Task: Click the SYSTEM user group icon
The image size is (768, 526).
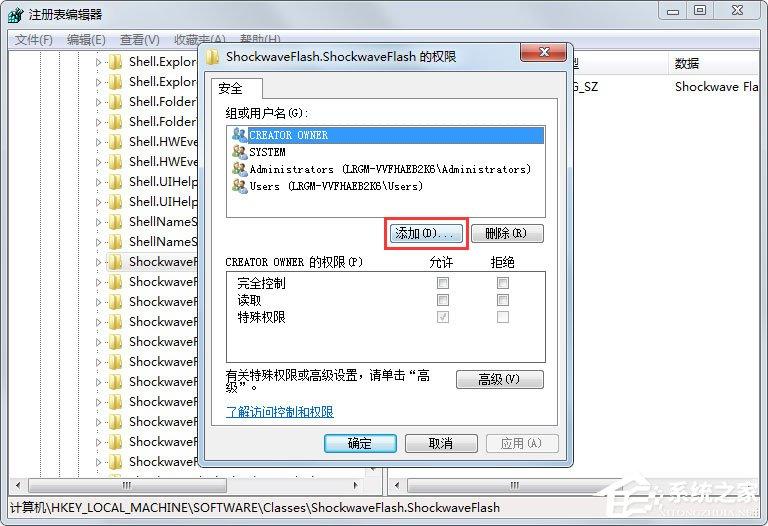Action: 240,151
